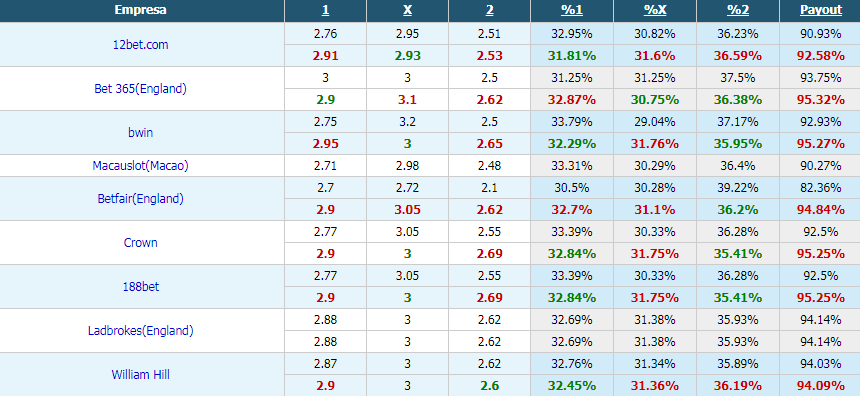Sort table by %X column header

click(654, 10)
